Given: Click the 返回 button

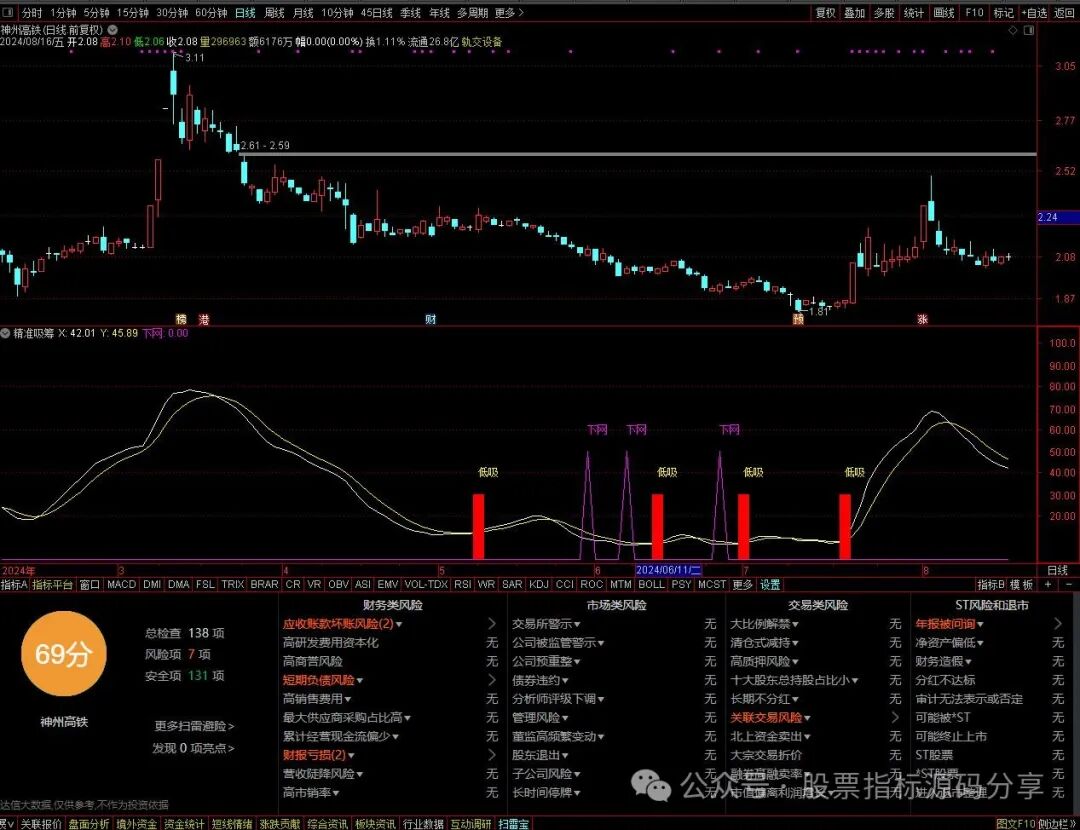Looking at the screenshot, I should (x=1065, y=12).
